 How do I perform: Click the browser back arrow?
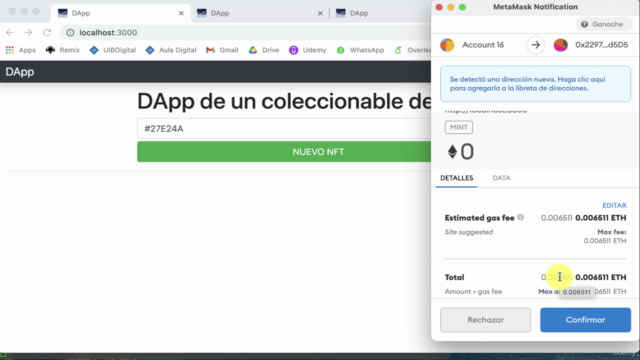pos(10,32)
